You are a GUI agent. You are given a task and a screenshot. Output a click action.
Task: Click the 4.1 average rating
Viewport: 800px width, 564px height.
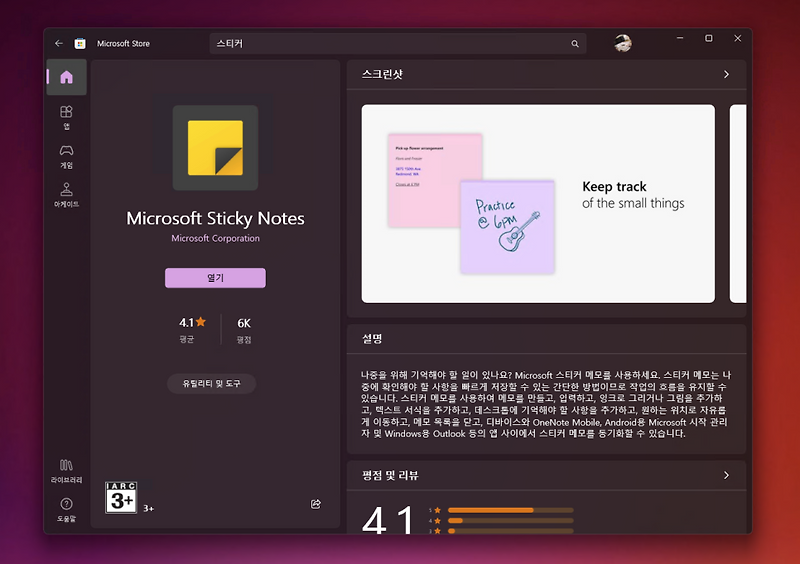coord(192,329)
